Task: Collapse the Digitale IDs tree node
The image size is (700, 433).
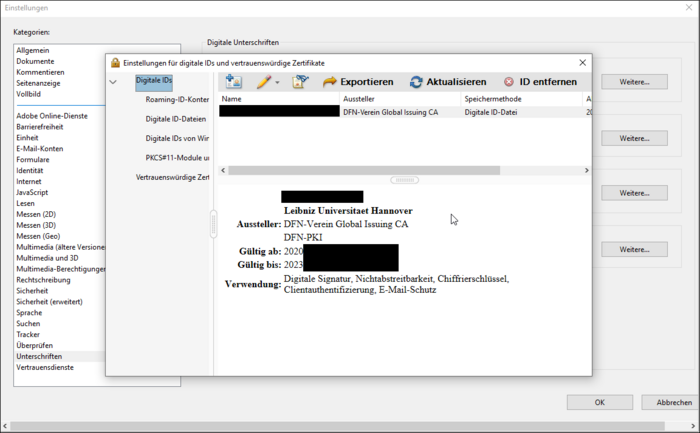Action: coord(113,82)
